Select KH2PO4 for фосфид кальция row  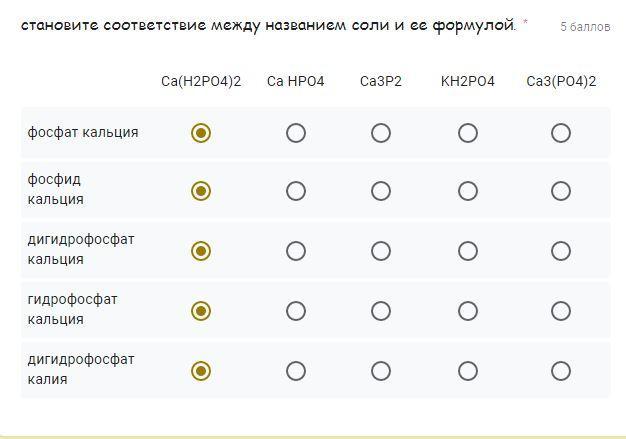click(468, 191)
